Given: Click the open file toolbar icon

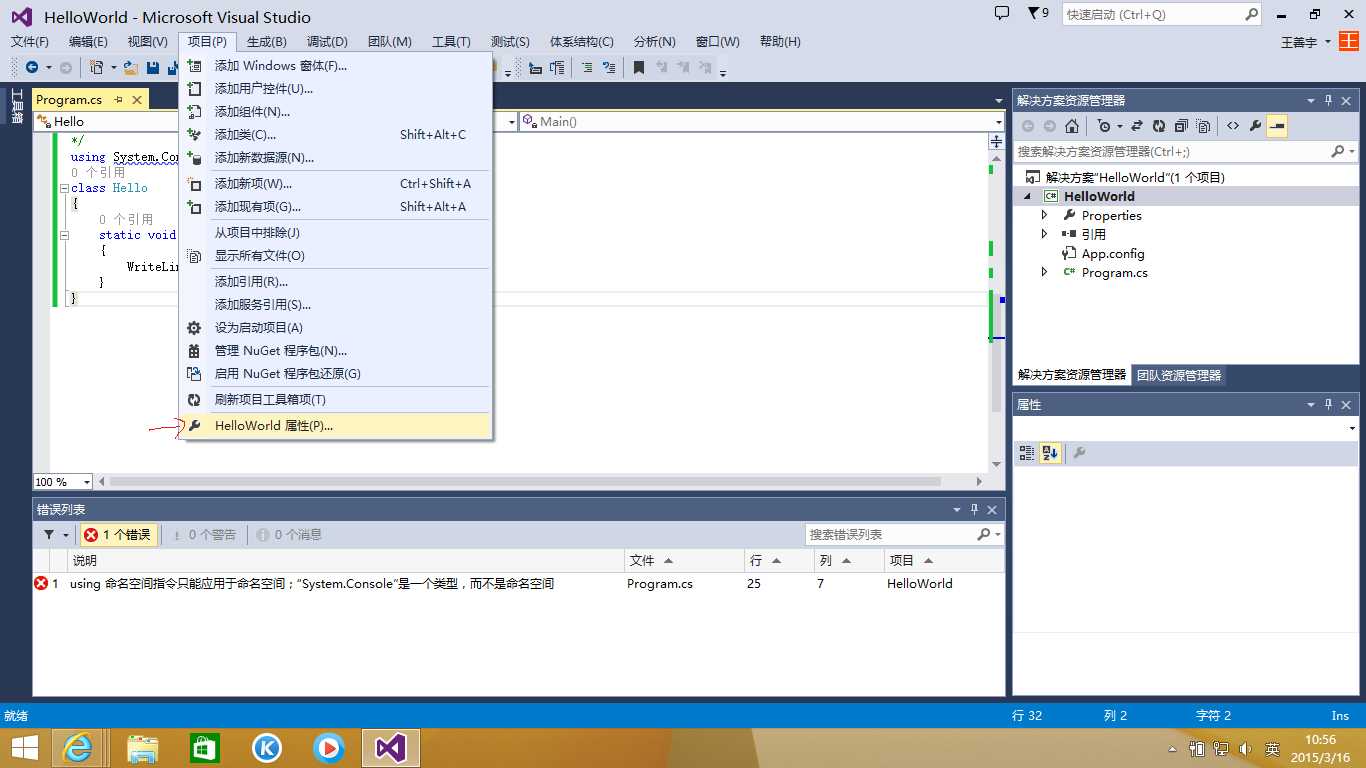Looking at the screenshot, I should point(132,68).
